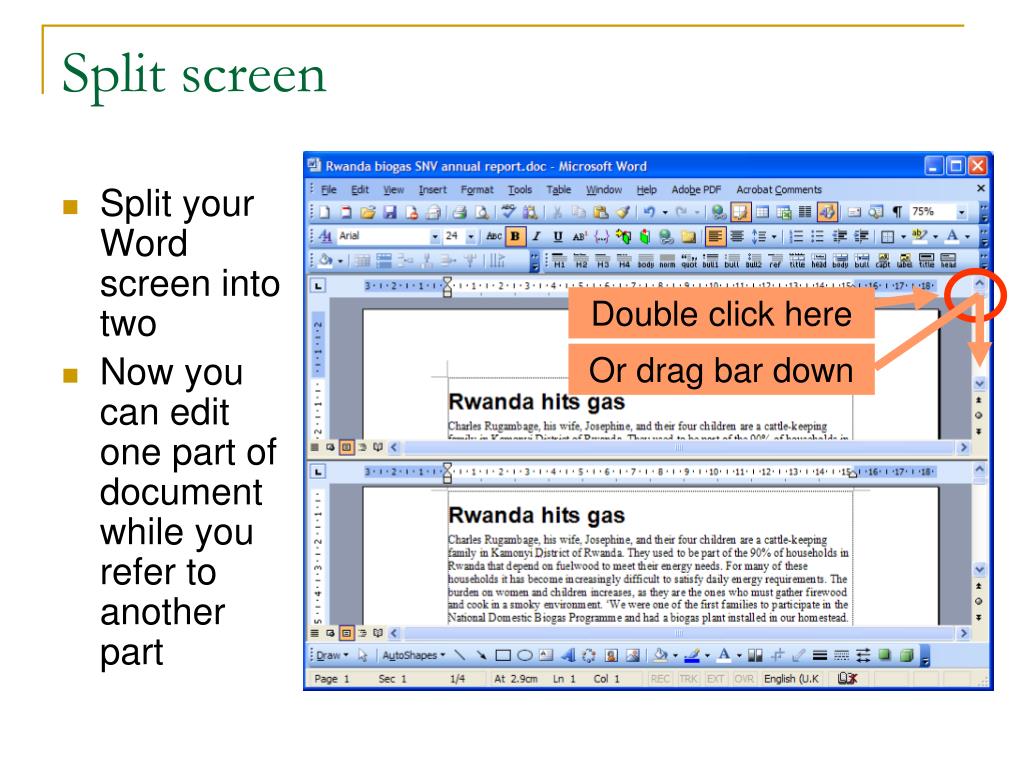Open the Tools menu
This screenshot has height=768, width=1024.
pyautogui.click(x=520, y=189)
